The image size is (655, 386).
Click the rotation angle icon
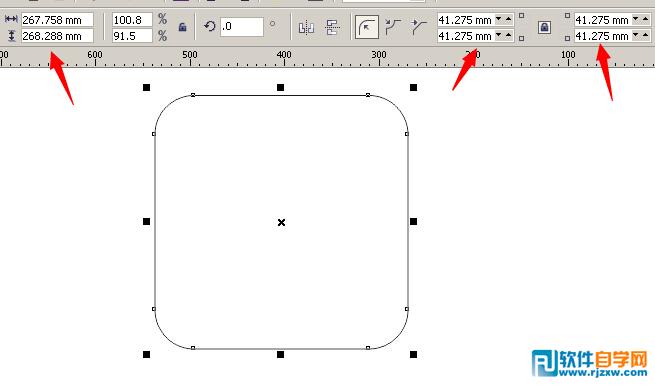pyautogui.click(x=210, y=27)
